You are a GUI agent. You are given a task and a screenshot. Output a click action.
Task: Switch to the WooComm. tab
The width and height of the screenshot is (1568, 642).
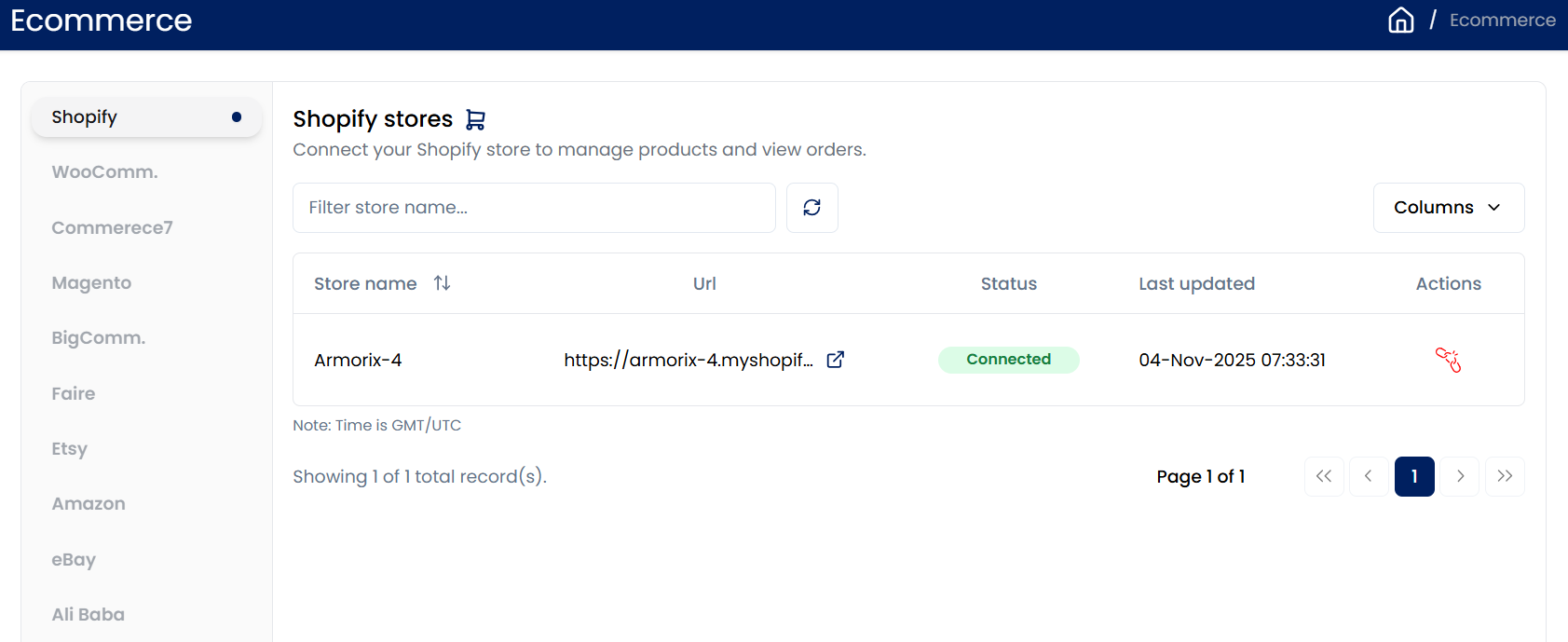click(104, 172)
